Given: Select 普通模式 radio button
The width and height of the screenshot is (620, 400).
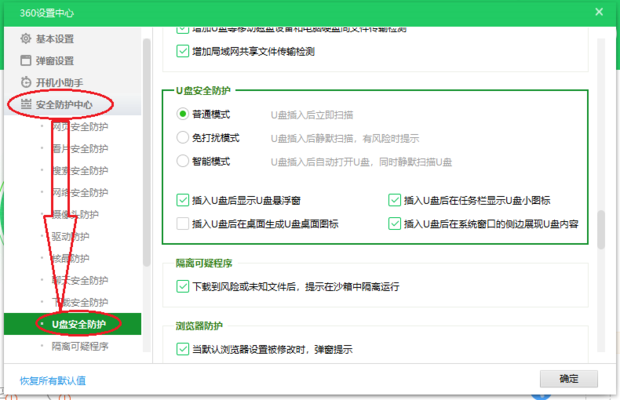Looking at the screenshot, I should click(x=182, y=114).
